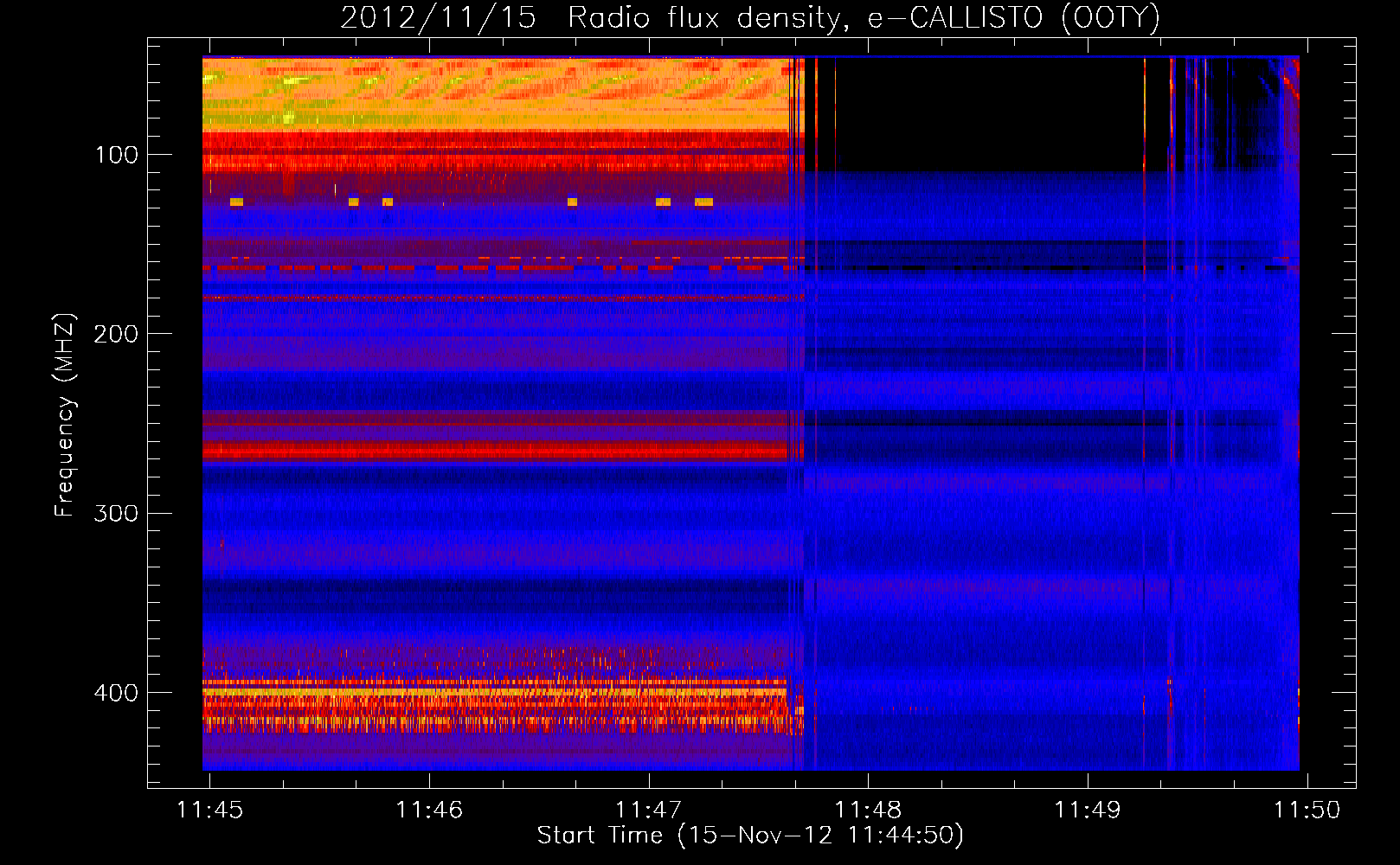Screen dimensions: 1400x865
Task: Click the 100 frequency tick label
Action: coord(117,155)
